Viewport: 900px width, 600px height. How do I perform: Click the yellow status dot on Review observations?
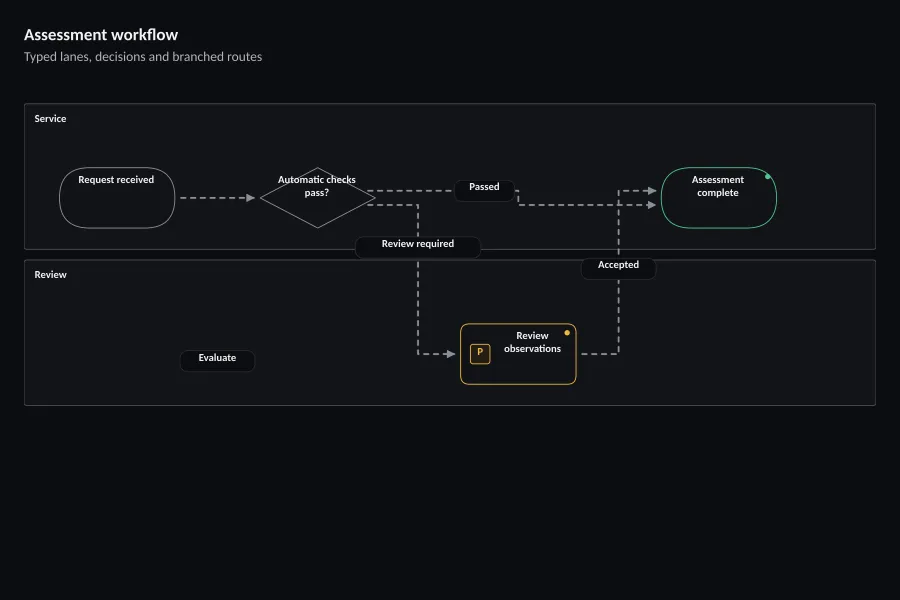click(567, 332)
